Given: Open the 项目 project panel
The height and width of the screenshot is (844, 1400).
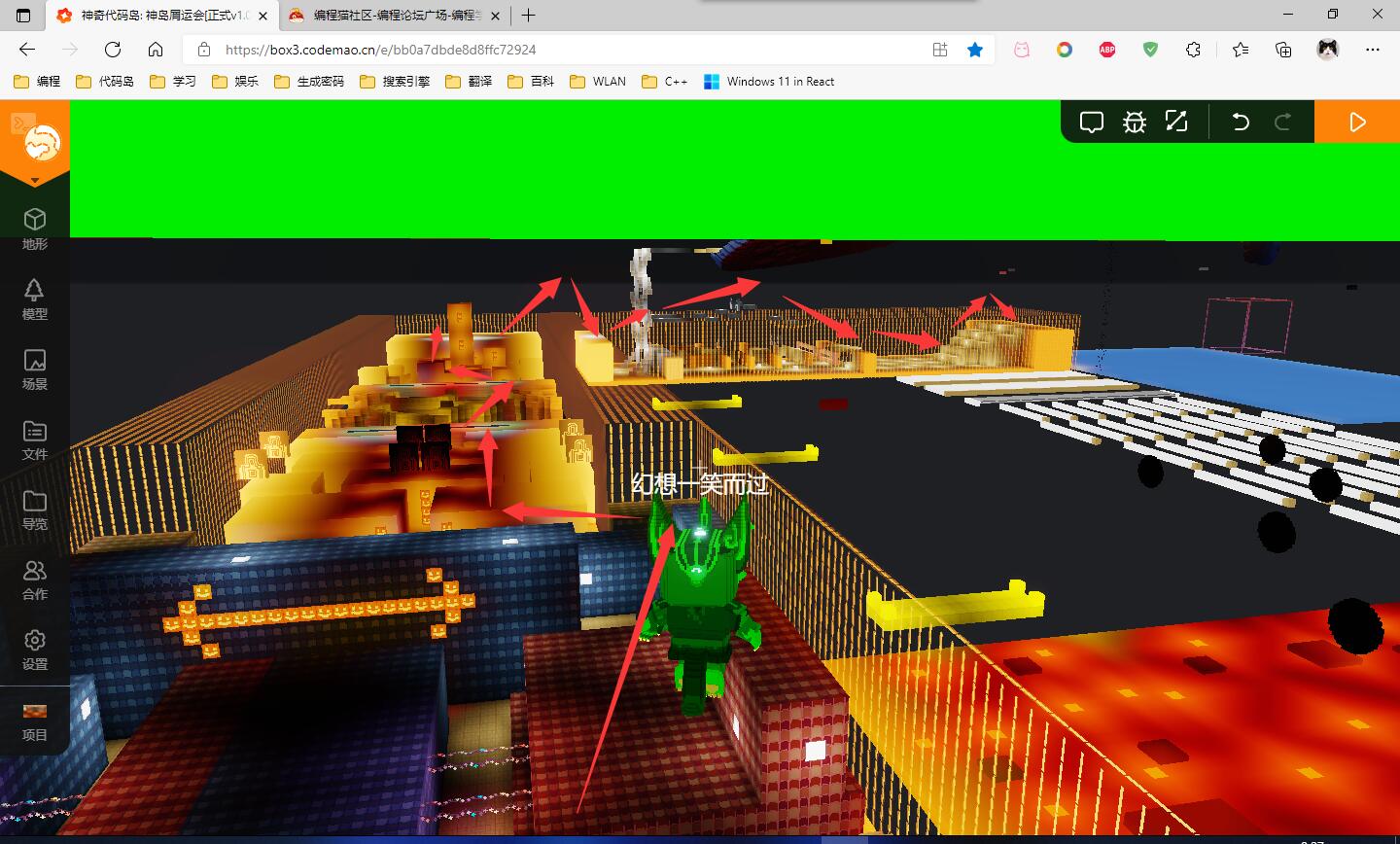Looking at the screenshot, I should [35, 721].
